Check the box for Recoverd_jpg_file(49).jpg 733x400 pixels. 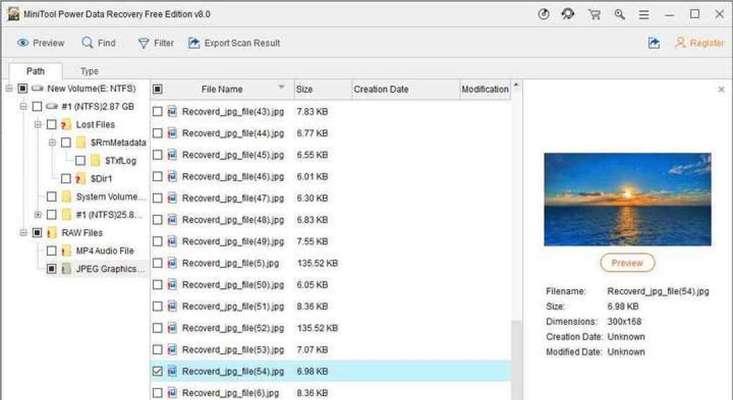pos(158,242)
